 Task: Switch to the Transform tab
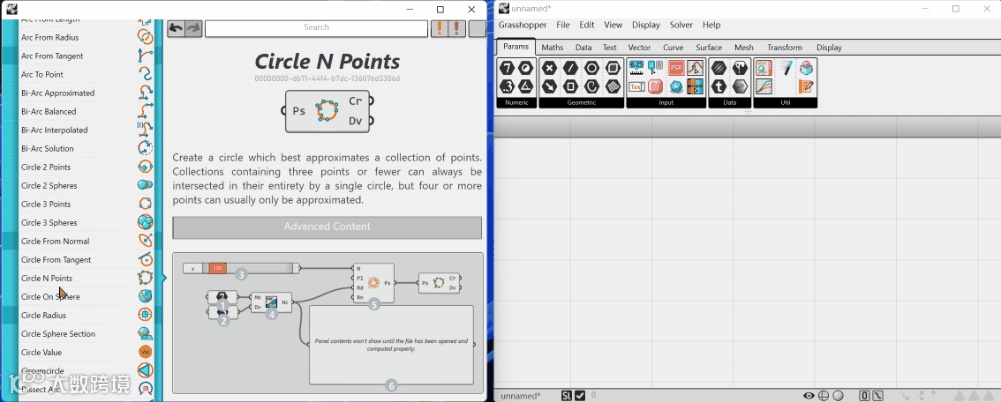point(785,47)
